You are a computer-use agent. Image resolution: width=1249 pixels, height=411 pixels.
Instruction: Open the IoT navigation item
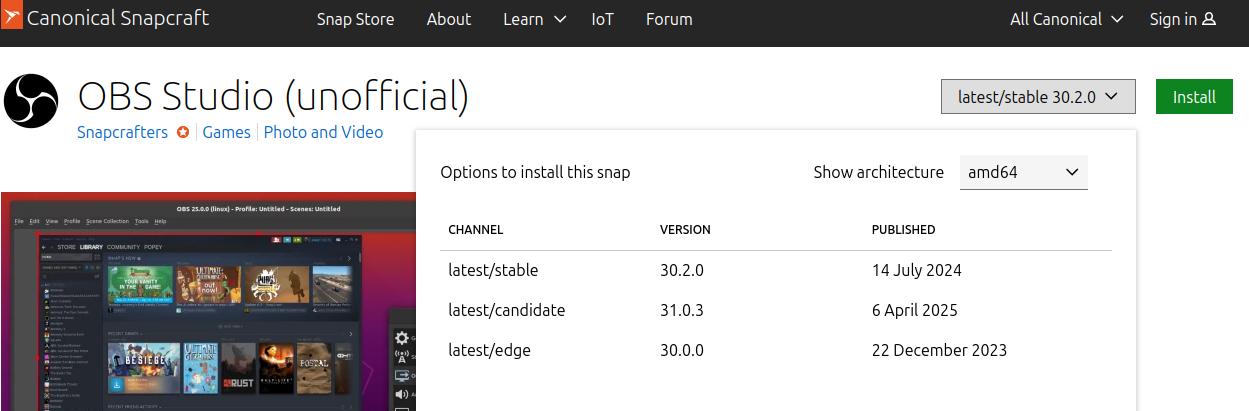[x=602, y=19]
